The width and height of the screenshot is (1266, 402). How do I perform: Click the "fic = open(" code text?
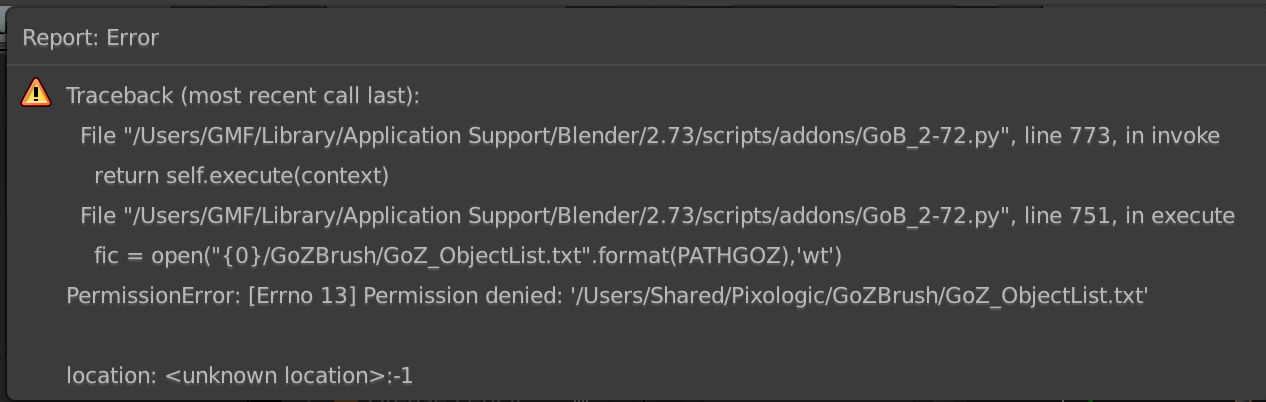pyautogui.click(x=142, y=256)
